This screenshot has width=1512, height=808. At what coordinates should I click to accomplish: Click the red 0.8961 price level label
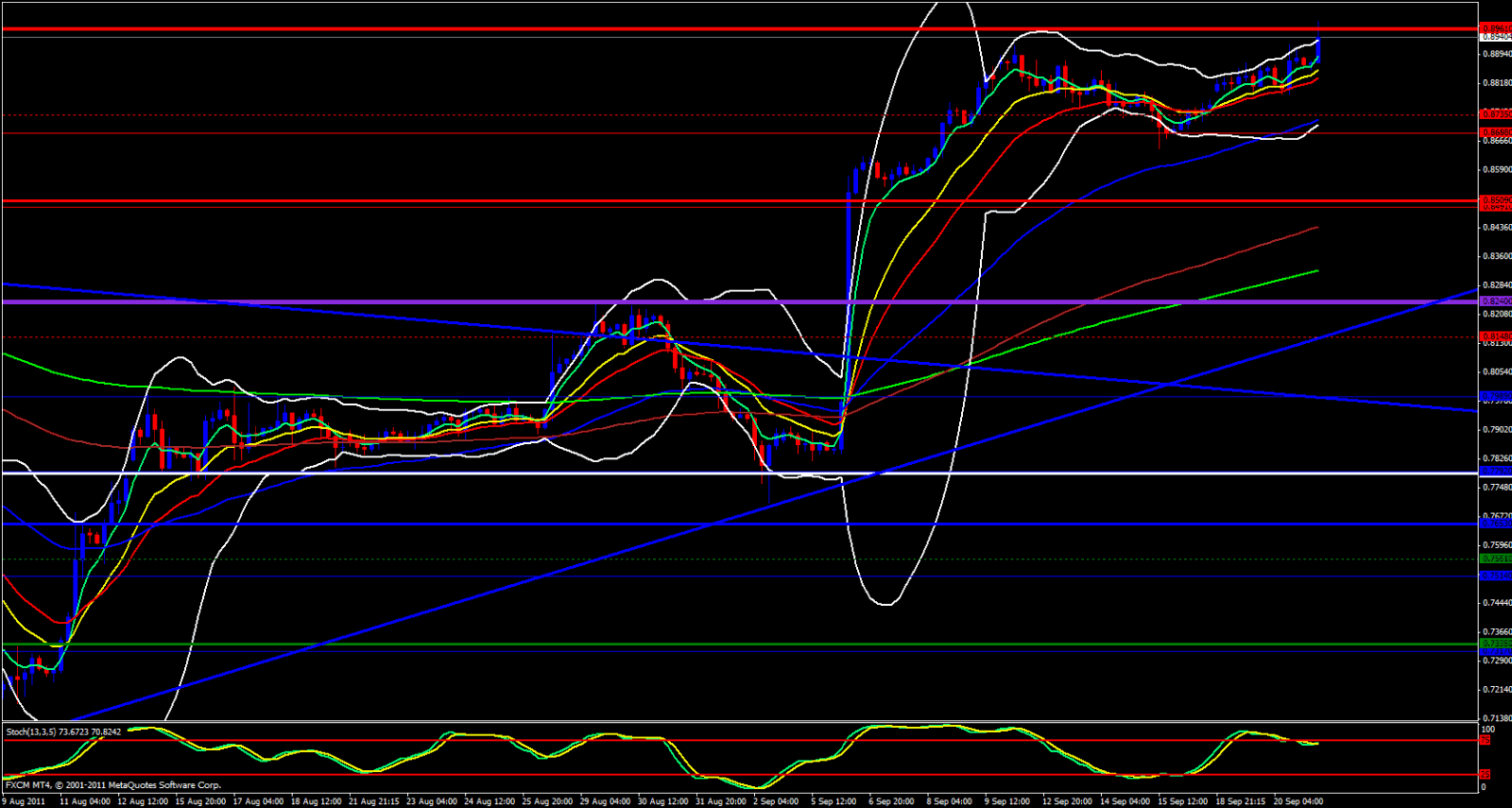pyautogui.click(x=1495, y=28)
